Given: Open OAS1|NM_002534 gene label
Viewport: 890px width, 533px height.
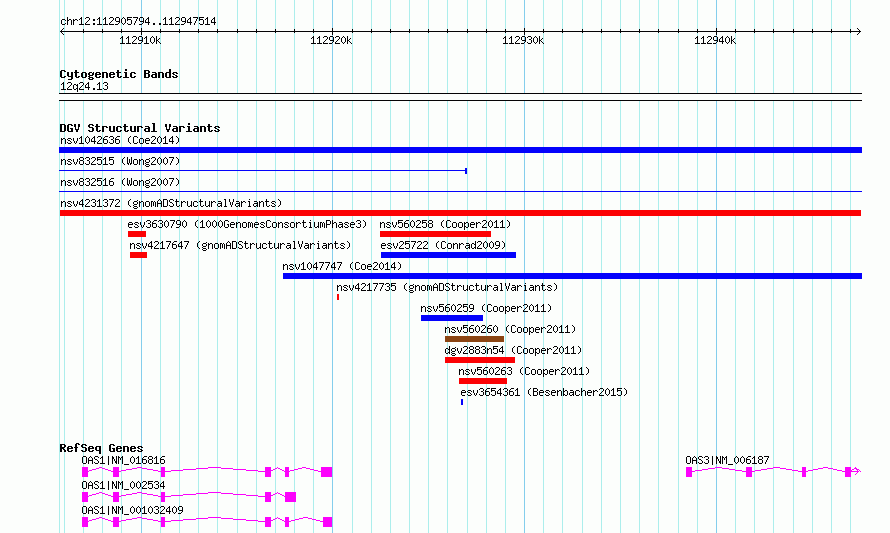Looking at the screenshot, I should pyautogui.click(x=123, y=485).
